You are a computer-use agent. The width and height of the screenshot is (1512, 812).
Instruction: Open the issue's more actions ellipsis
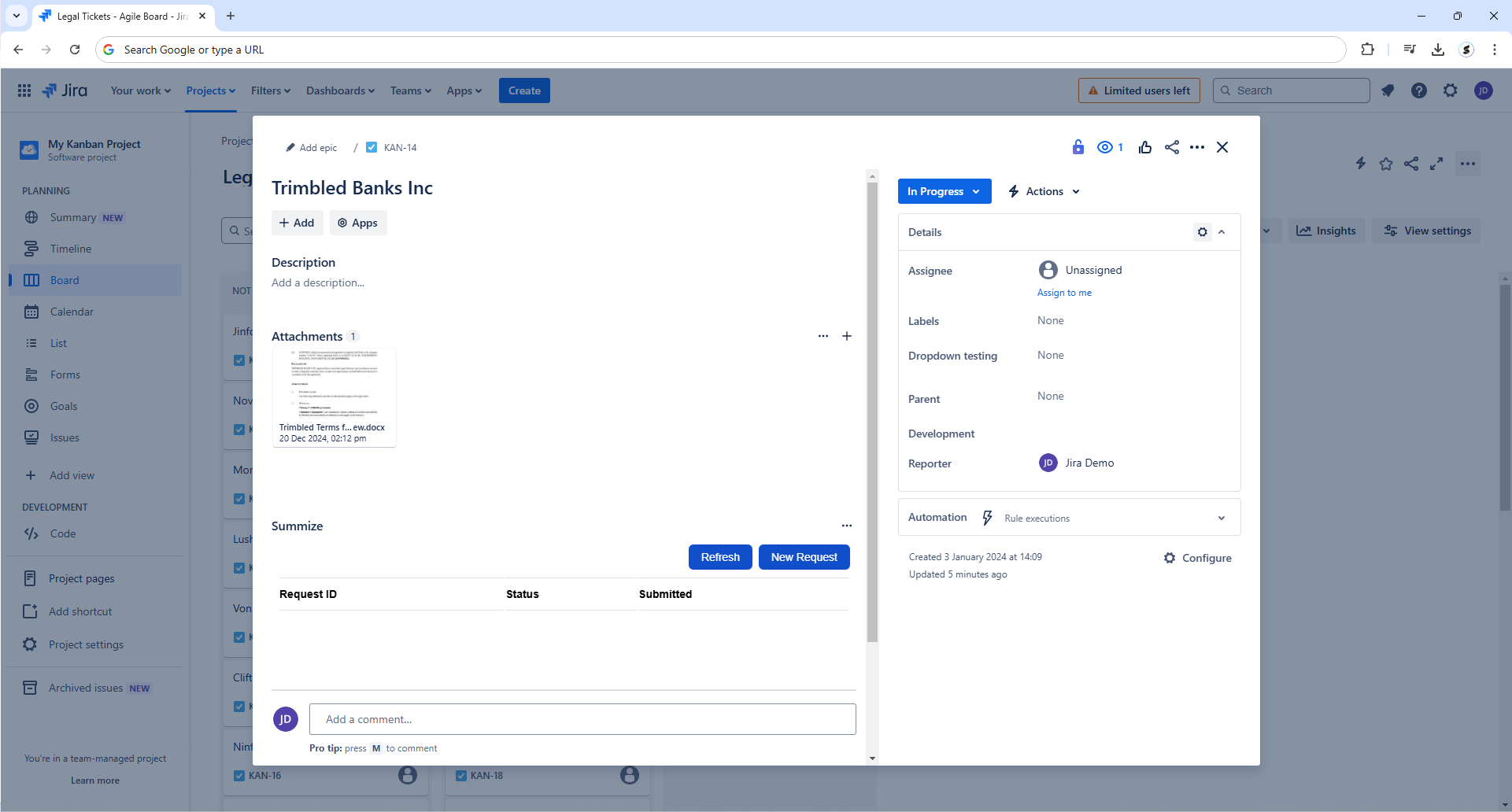coord(1197,147)
